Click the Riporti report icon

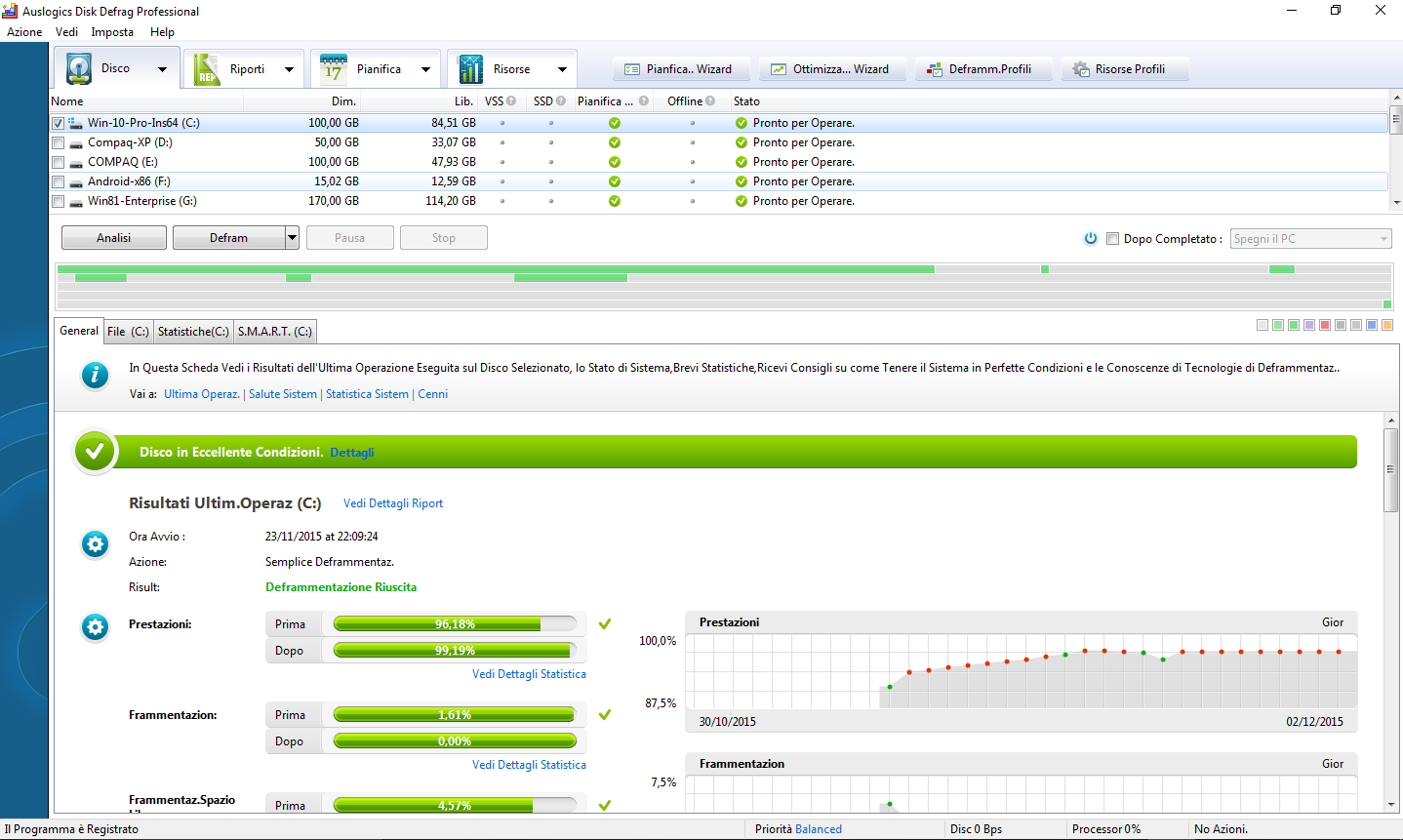point(208,69)
